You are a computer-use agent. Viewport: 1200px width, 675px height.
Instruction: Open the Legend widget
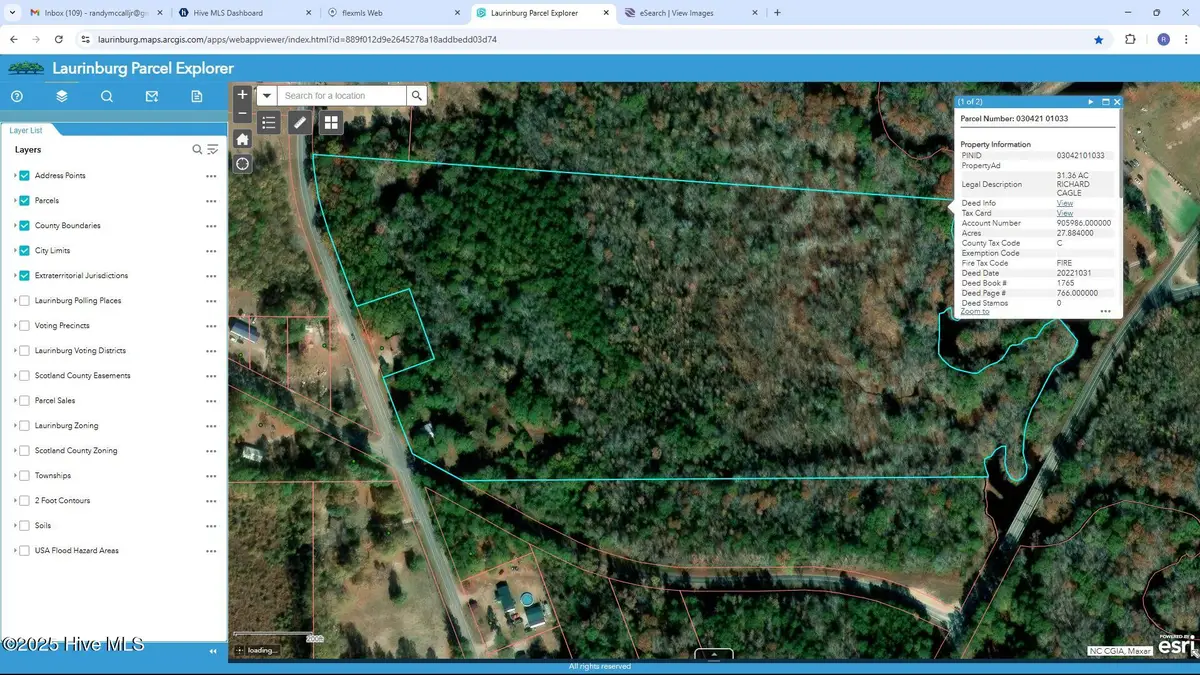click(269, 122)
